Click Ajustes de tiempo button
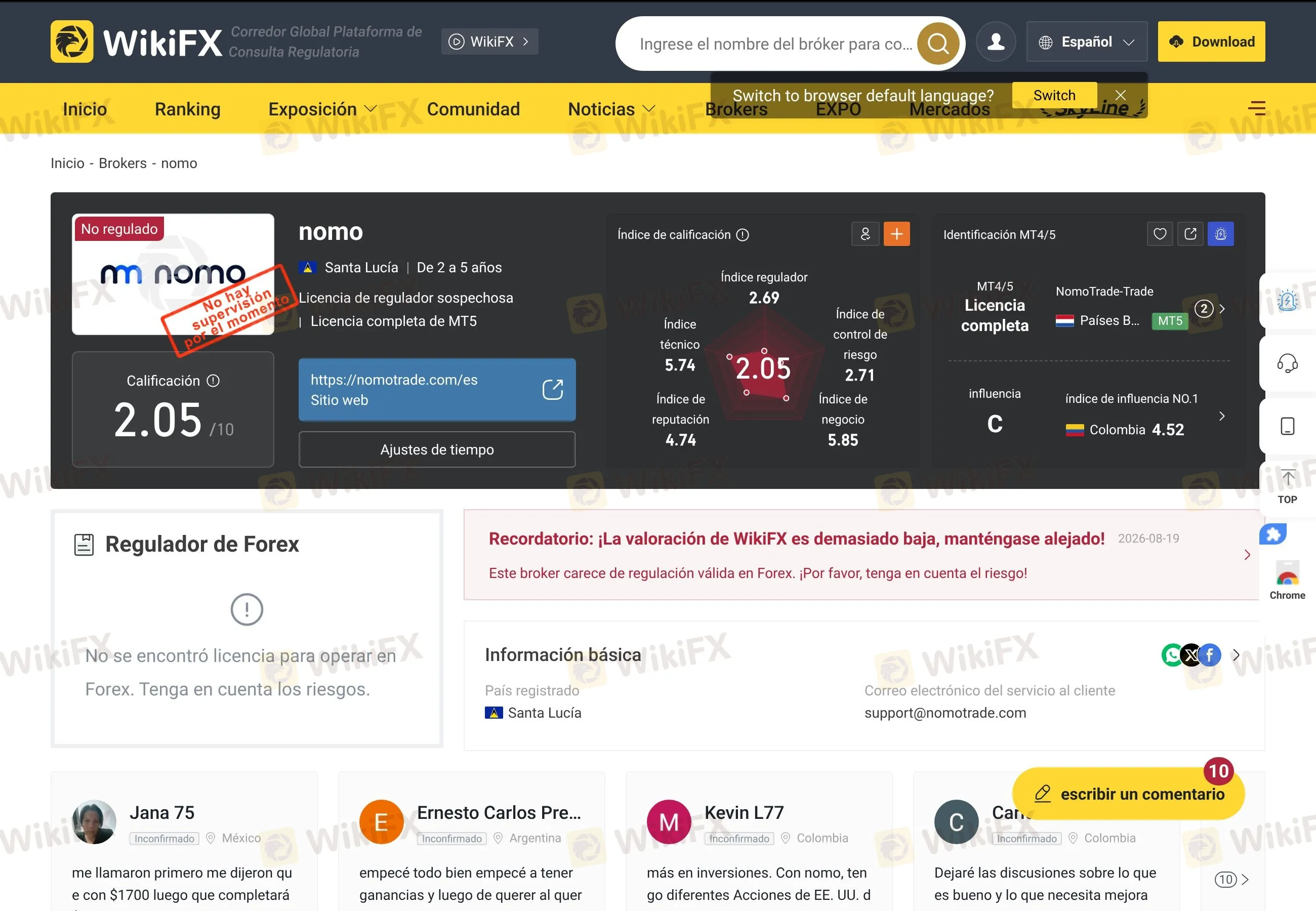 437,450
